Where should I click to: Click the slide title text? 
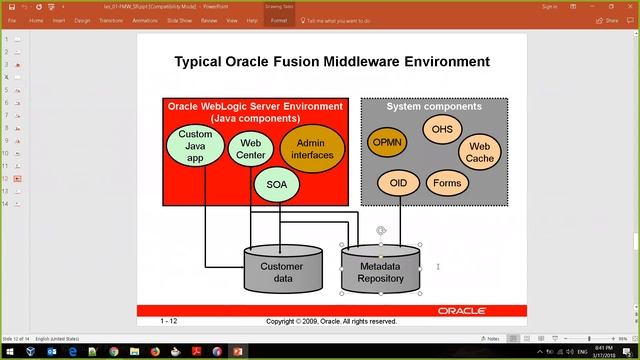click(332, 62)
